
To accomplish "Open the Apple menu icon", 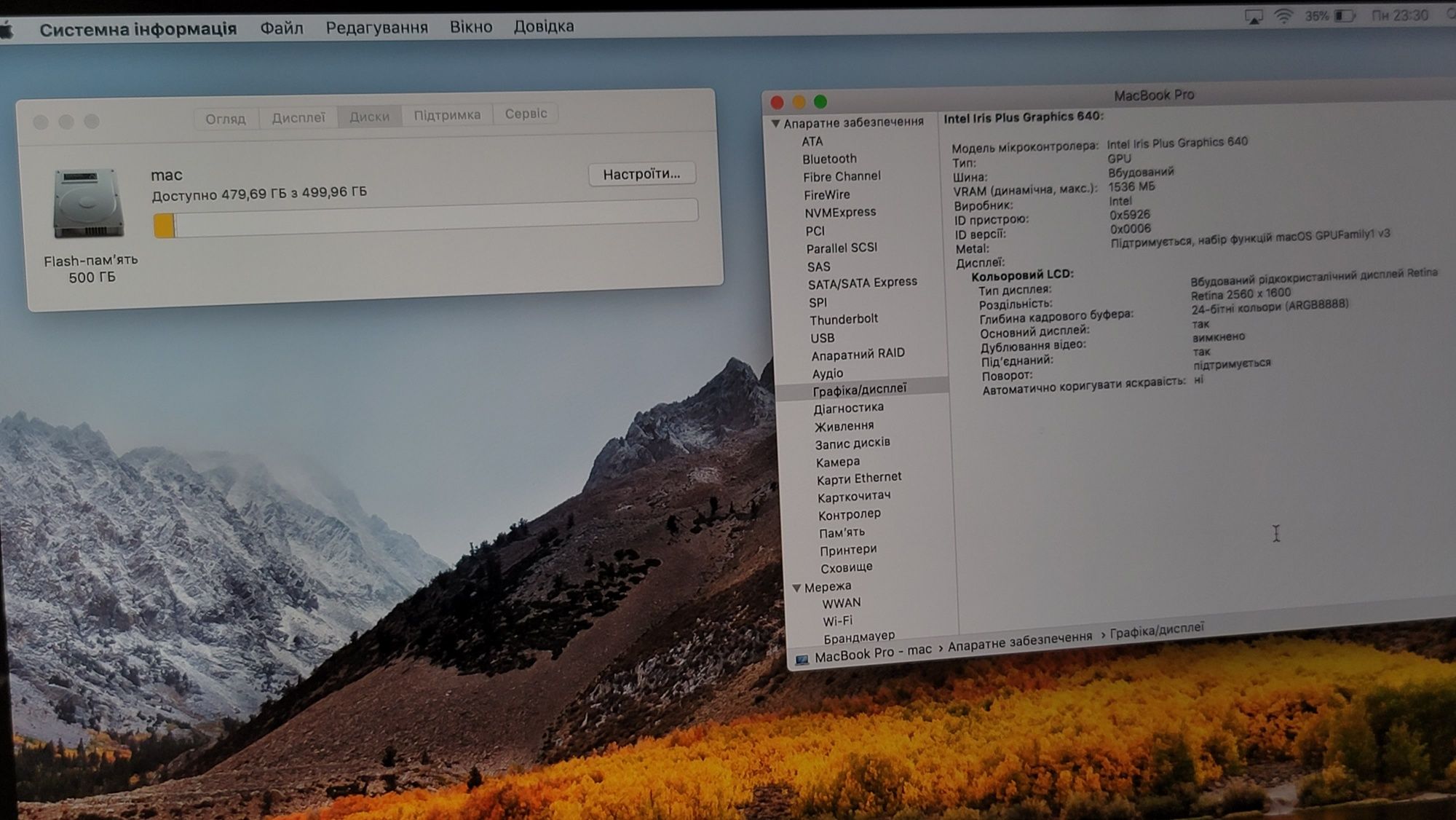I will tap(7, 30).
